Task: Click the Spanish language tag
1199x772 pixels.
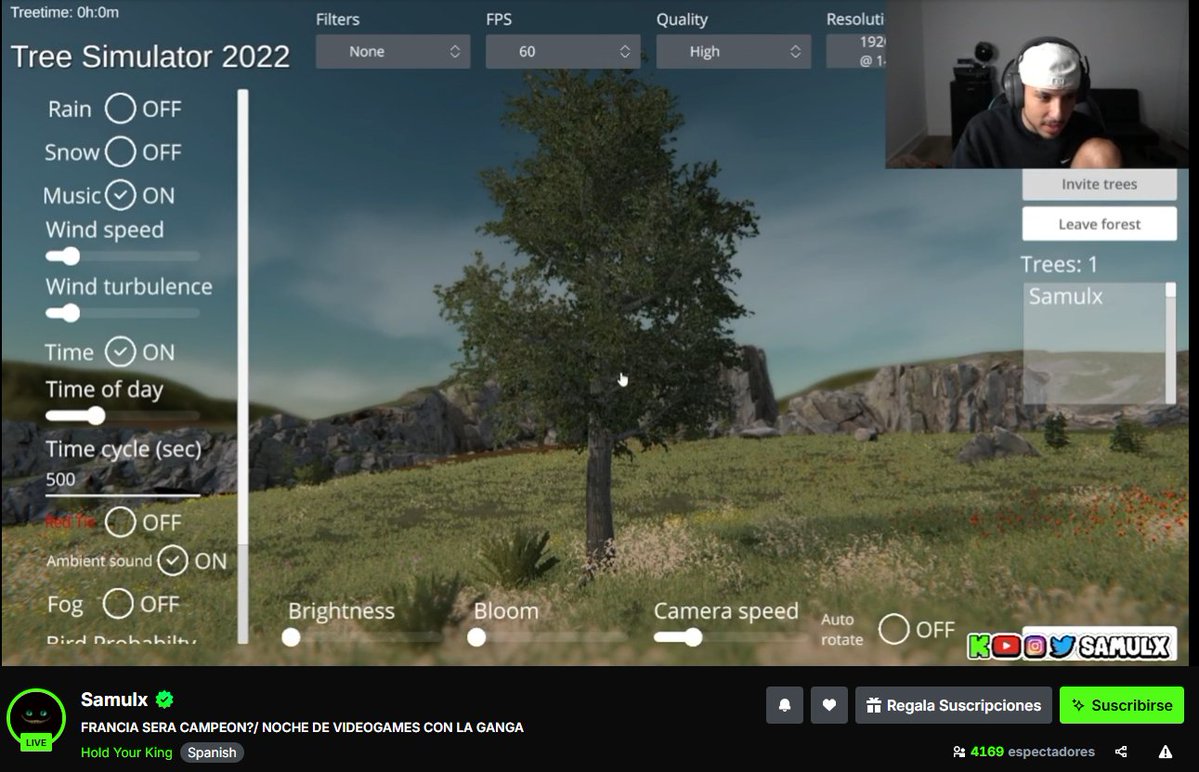Action: pyautogui.click(x=212, y=752)
